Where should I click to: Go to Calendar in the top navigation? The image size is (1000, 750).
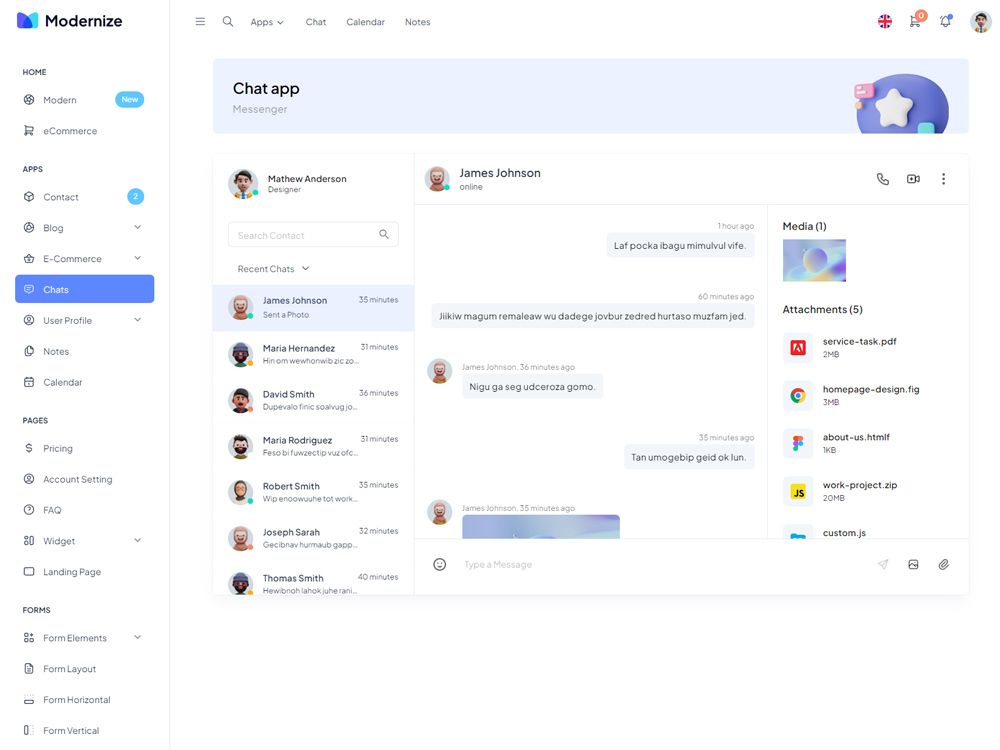coord(365,22)
